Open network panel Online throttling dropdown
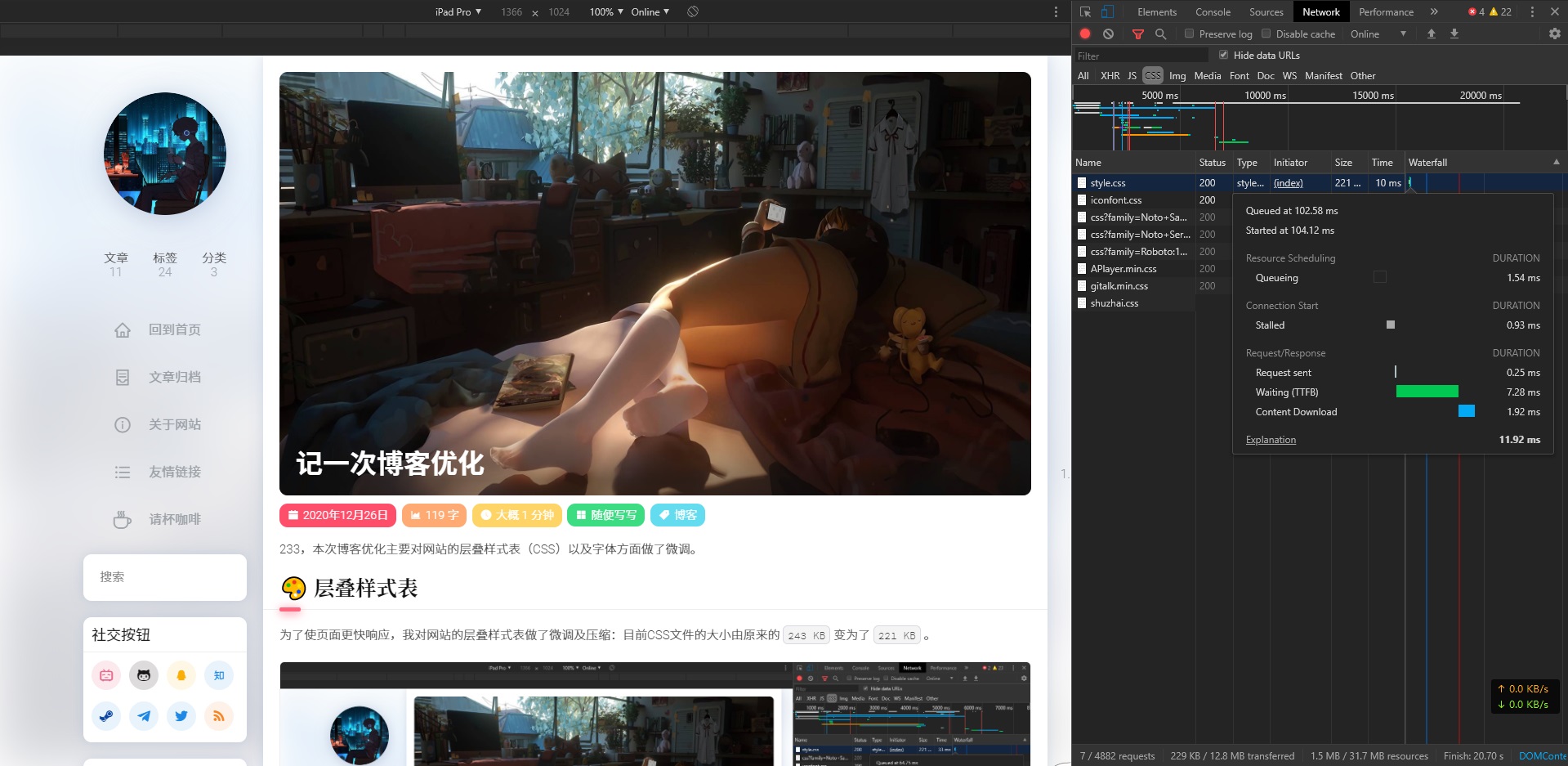 (x=1378, y=34)
